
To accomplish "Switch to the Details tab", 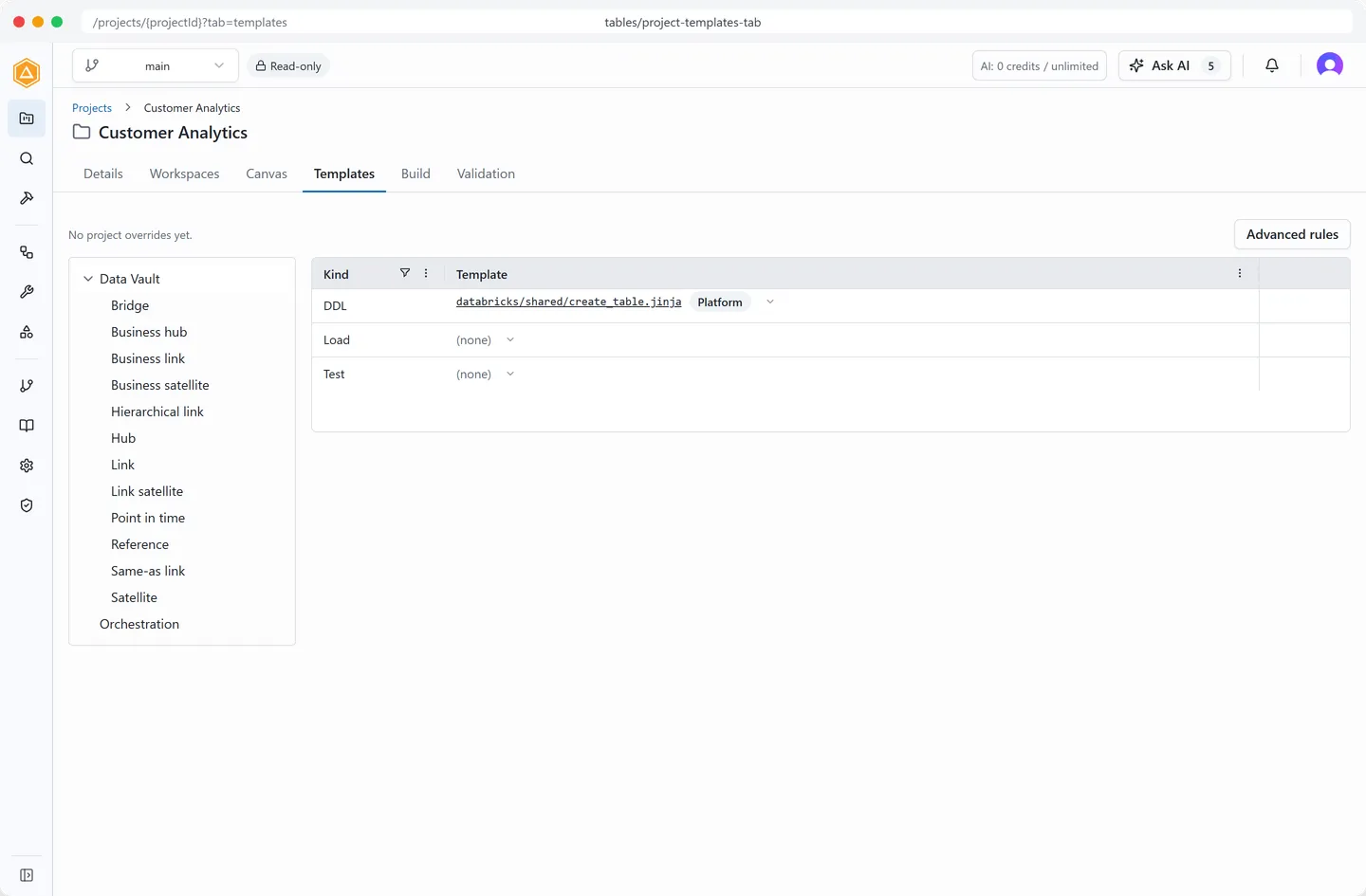I will pyautogui.click(x=103, y=174).
